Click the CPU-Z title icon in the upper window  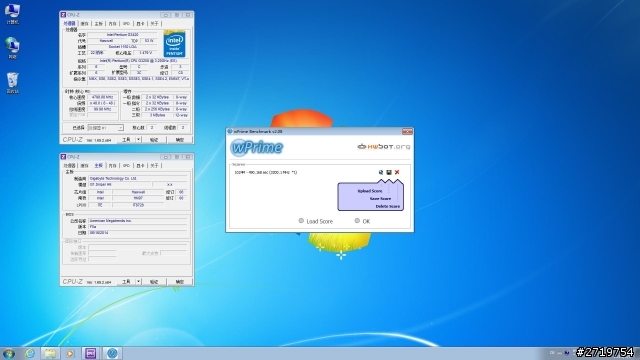click(63, 15)
